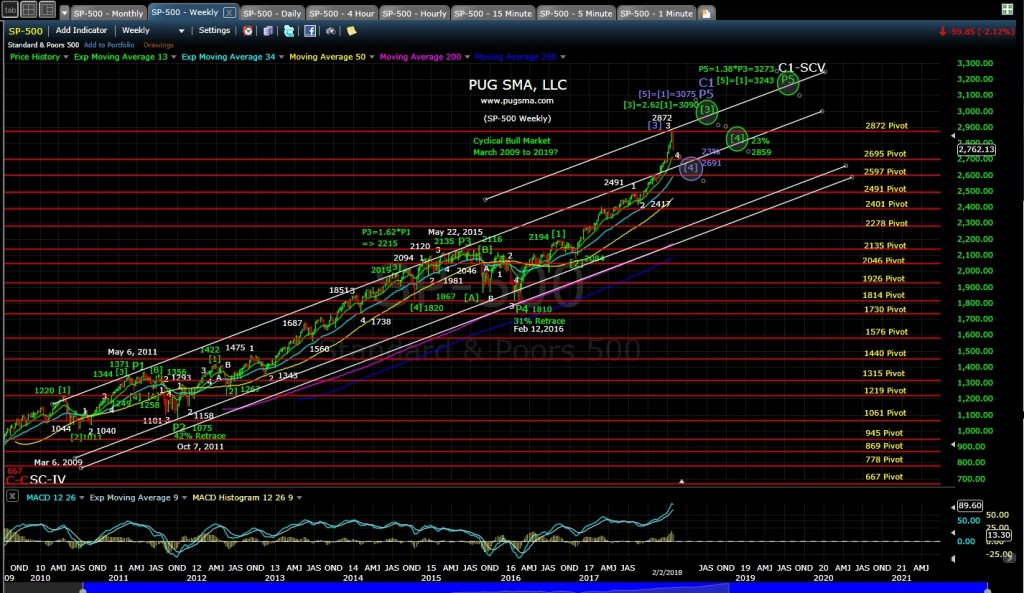The height and width of the screenshot is (593, 1024).
Task: Click the 2135 Pivot label
Action: pos(885,246)
